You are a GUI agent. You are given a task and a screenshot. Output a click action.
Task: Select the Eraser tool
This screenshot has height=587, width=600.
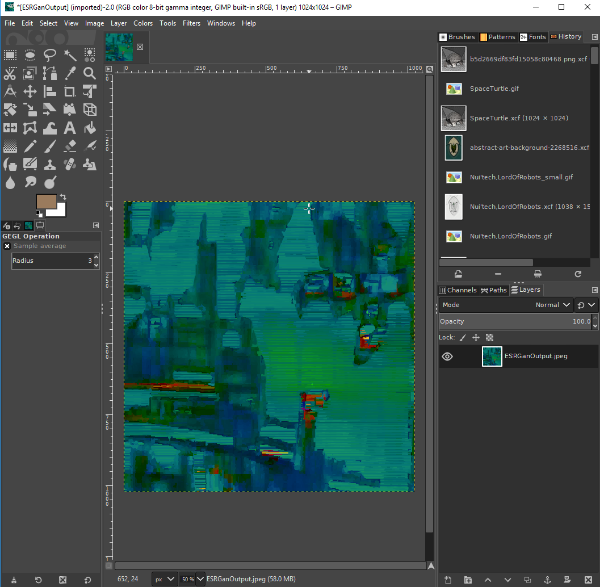[x=70, y=145]
